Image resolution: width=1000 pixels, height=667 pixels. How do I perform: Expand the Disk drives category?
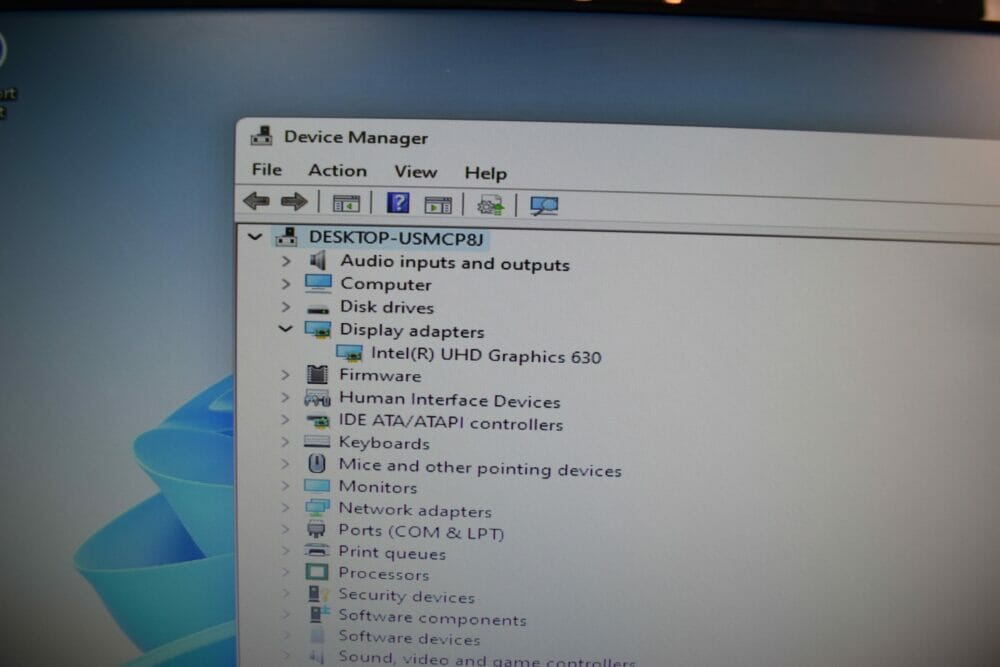pos(286,307)
